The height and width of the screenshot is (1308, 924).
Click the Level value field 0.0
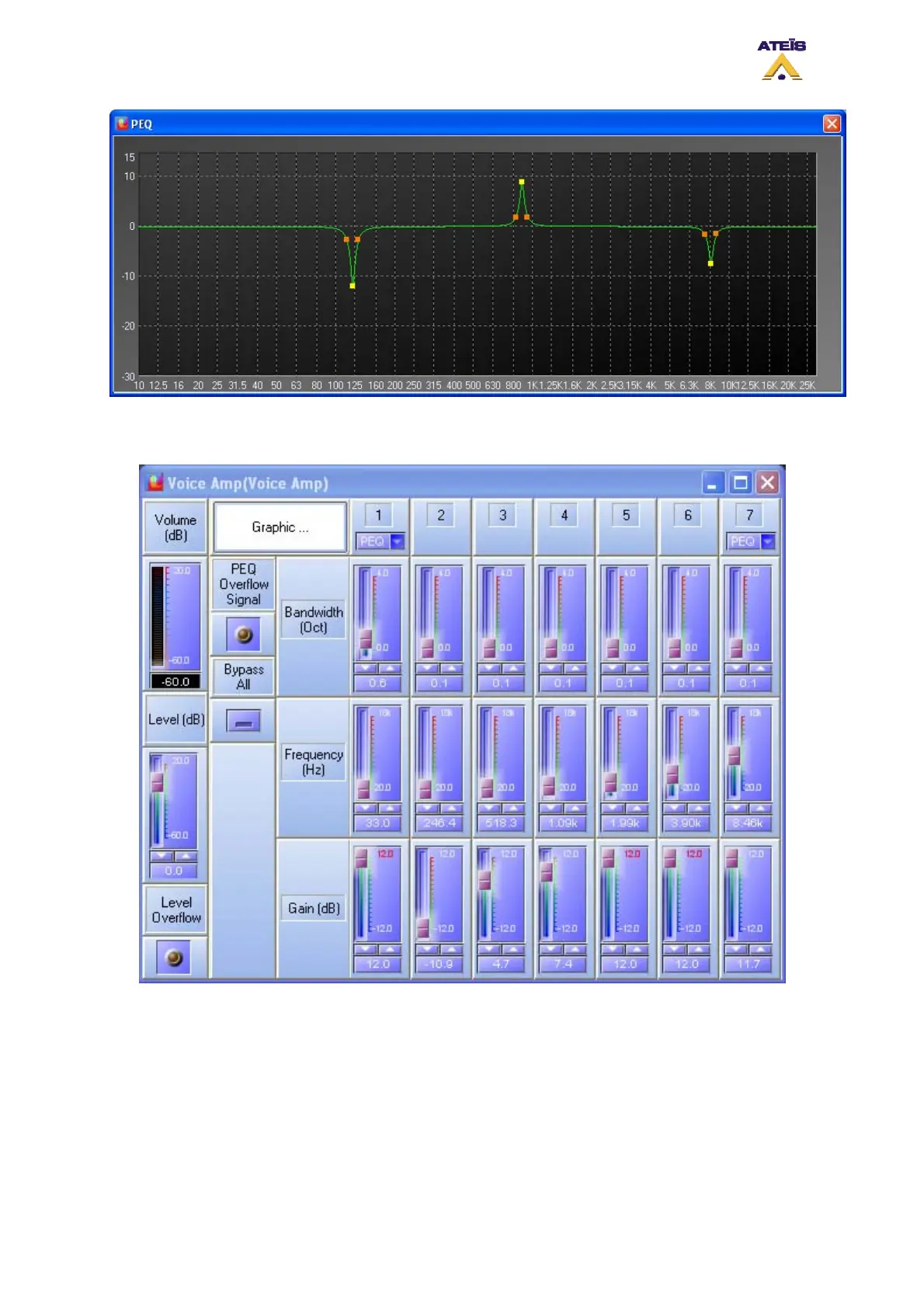point(174,871)
